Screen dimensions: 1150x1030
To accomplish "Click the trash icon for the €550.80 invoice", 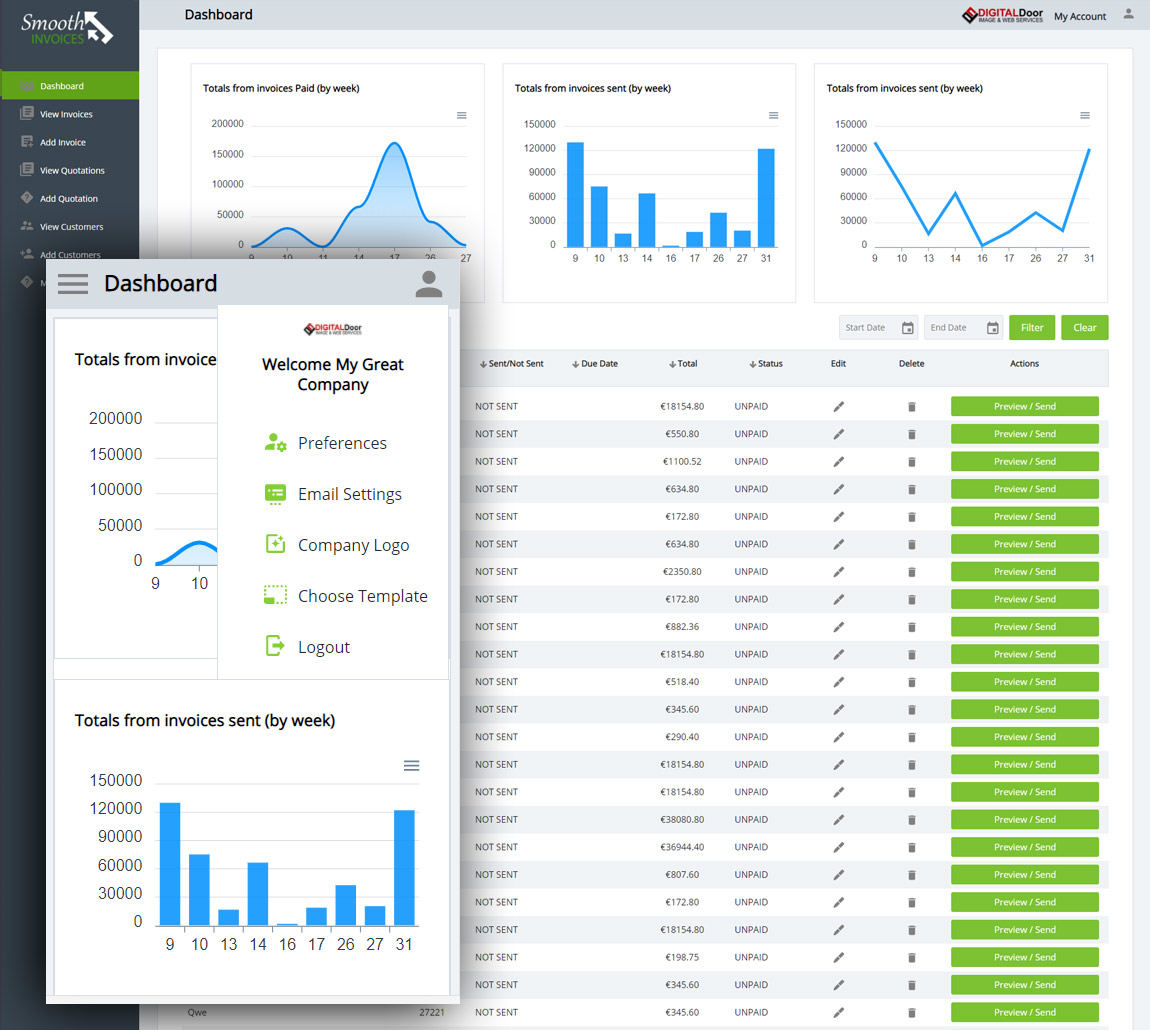I will click(x=911, y=434).
